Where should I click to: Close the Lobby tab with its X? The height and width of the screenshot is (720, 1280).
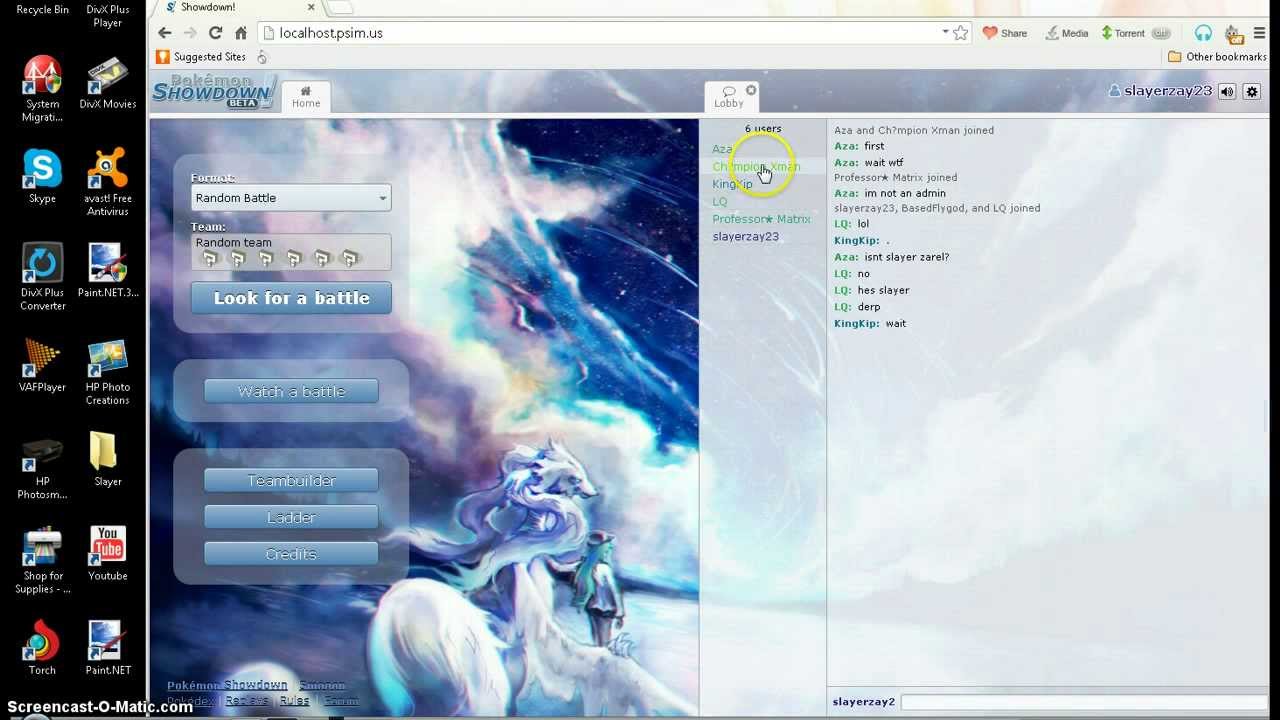tap(751, 90)
